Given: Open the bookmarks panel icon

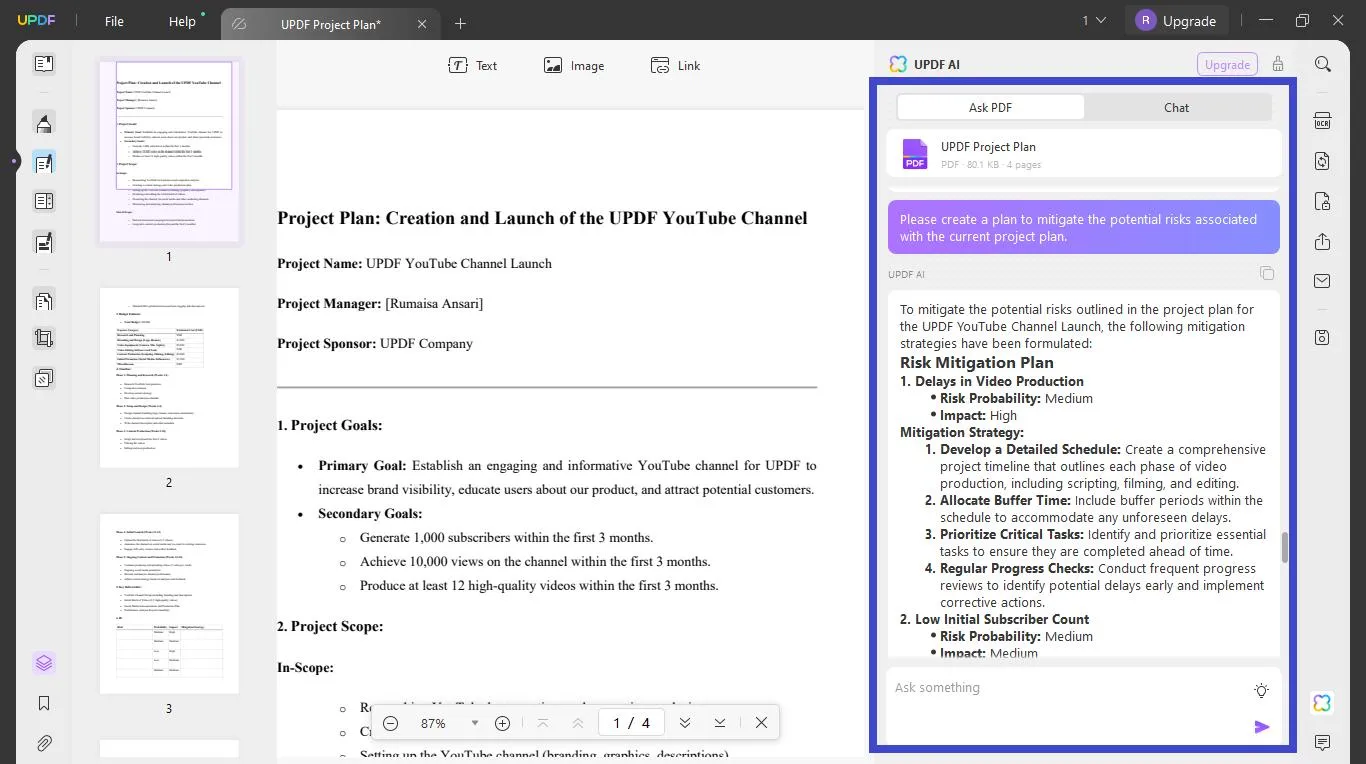Looking at the screenshot, I should point(44,703).
